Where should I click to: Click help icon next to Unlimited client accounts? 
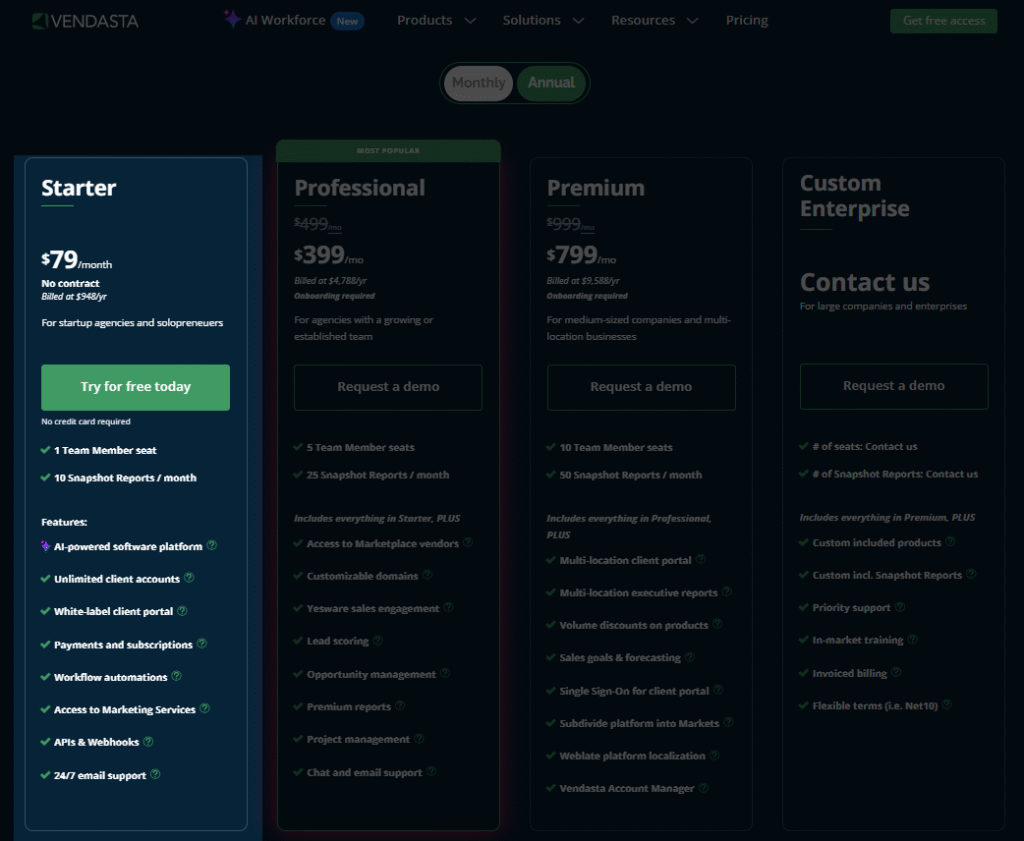pos(189,578)
